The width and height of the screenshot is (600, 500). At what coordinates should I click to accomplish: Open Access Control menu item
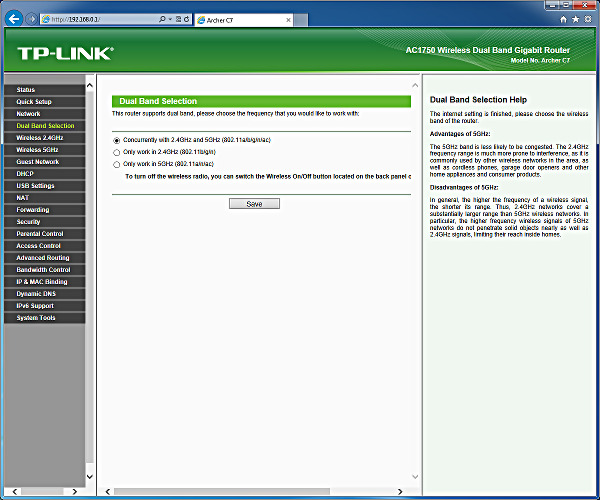[45, 246]
